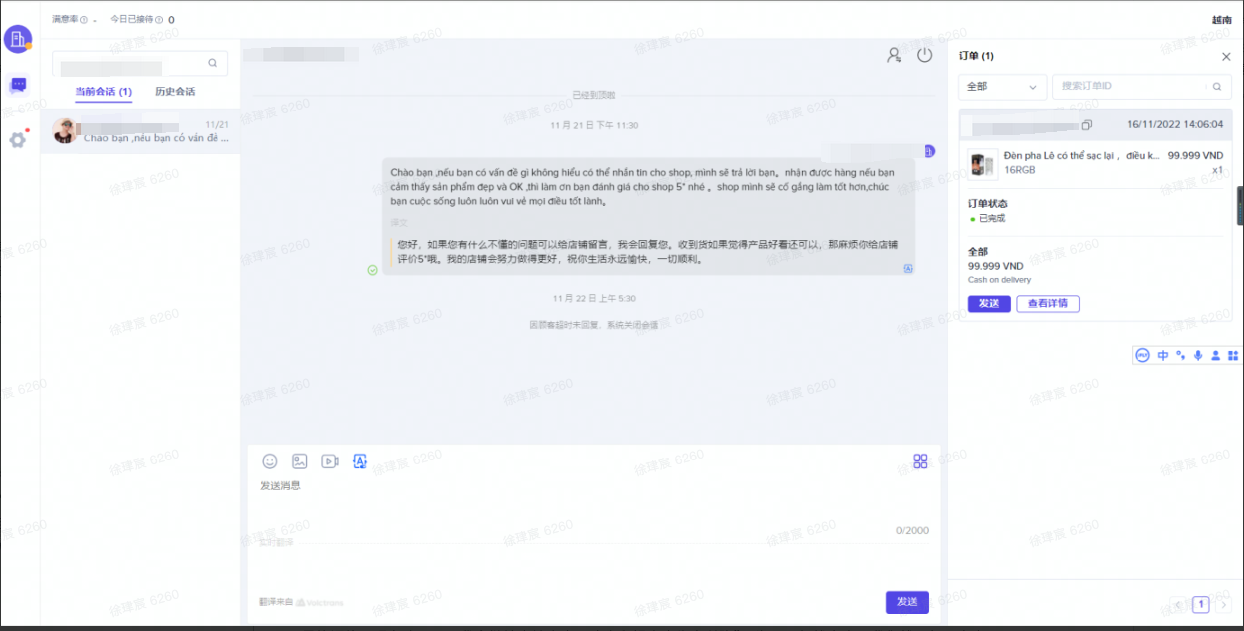Click the image upload icon

click(299, 461)
